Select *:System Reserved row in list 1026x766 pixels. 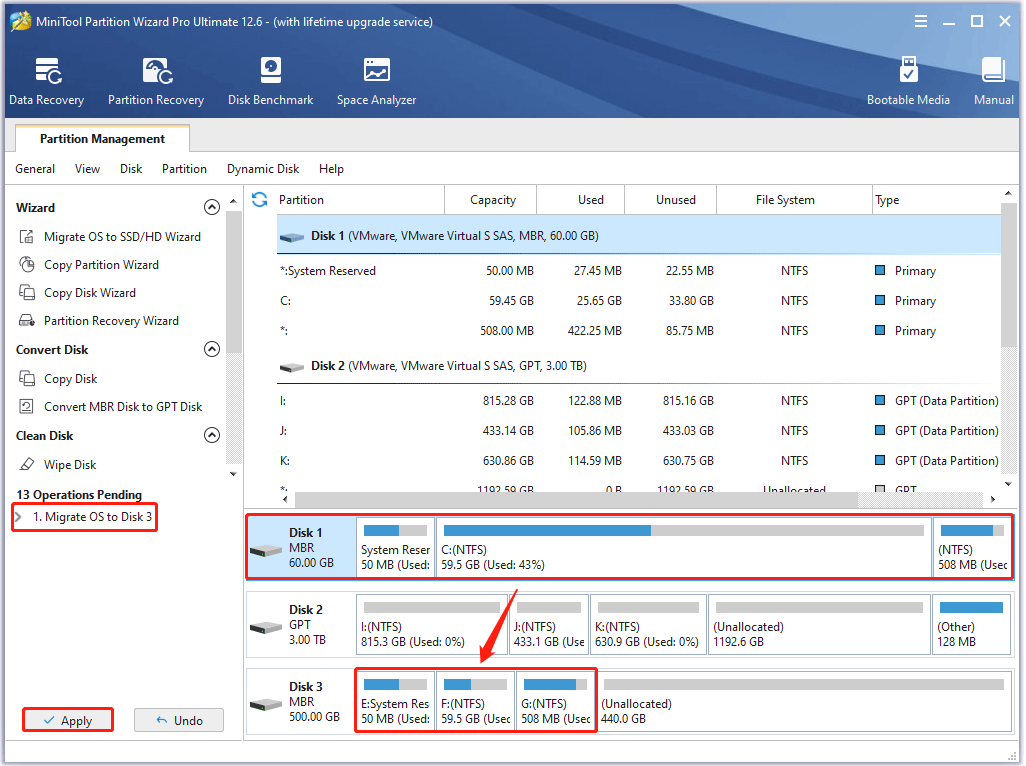[x=639, y=271]
